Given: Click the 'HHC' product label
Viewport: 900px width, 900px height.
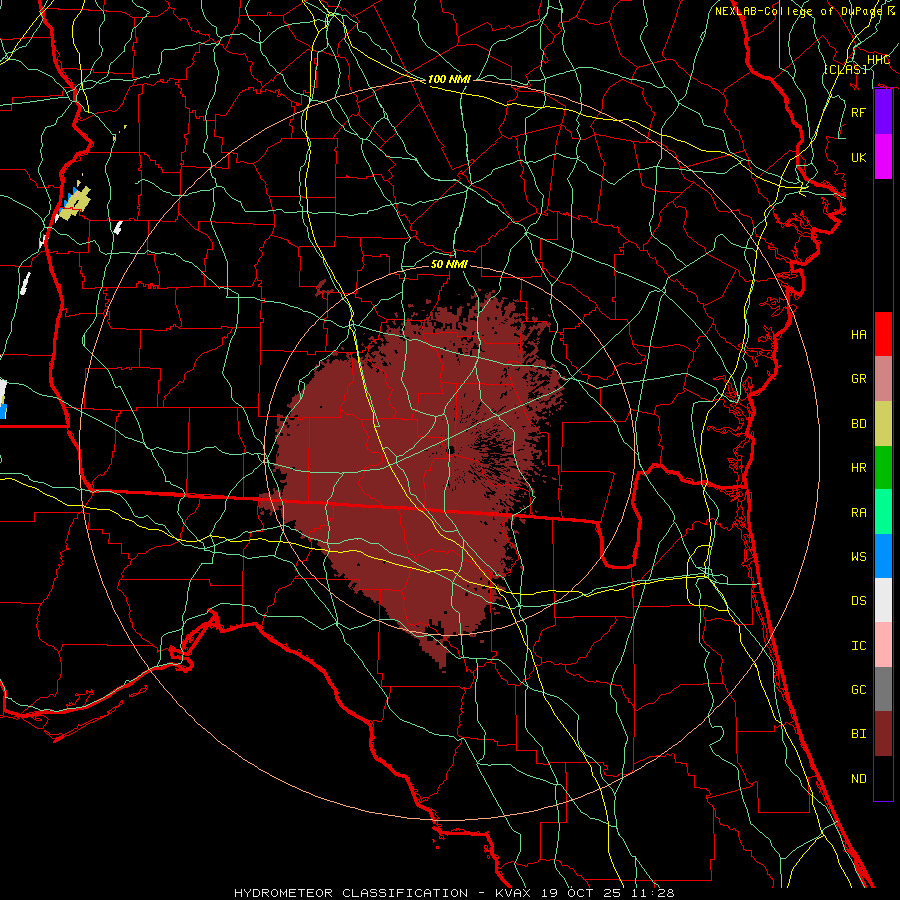Looking at the screenshot, I should click(878, 60).
